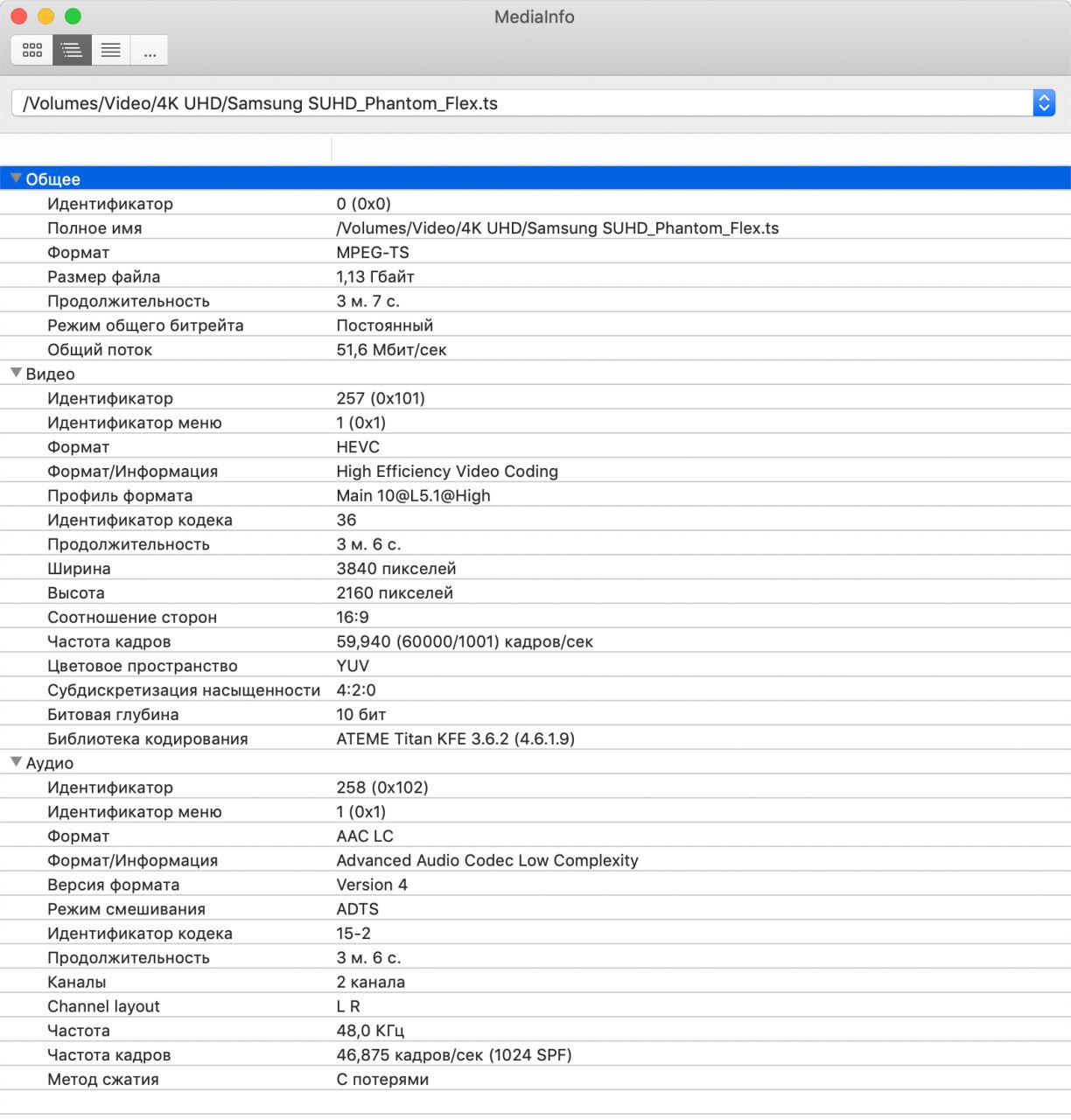Select the 'Ширина' row
The image size is (1071, 1120).
535,568
